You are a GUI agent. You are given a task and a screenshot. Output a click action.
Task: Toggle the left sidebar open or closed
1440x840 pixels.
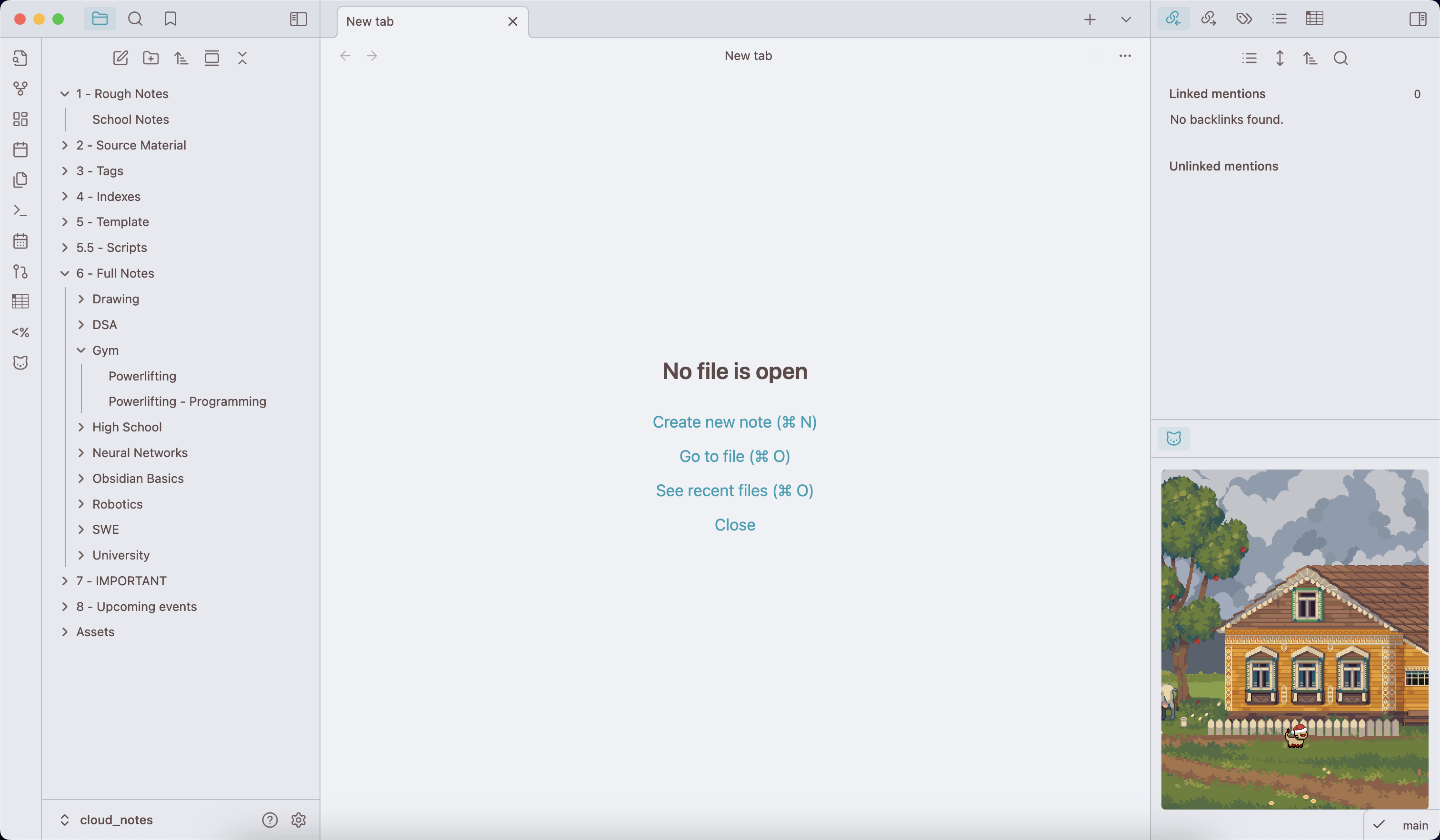coord(298,19)
